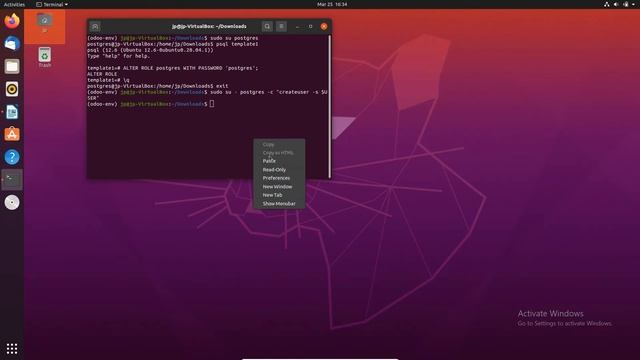Minimize the terminal window
This screenshot has height=360, width=640.
point(297,26)
